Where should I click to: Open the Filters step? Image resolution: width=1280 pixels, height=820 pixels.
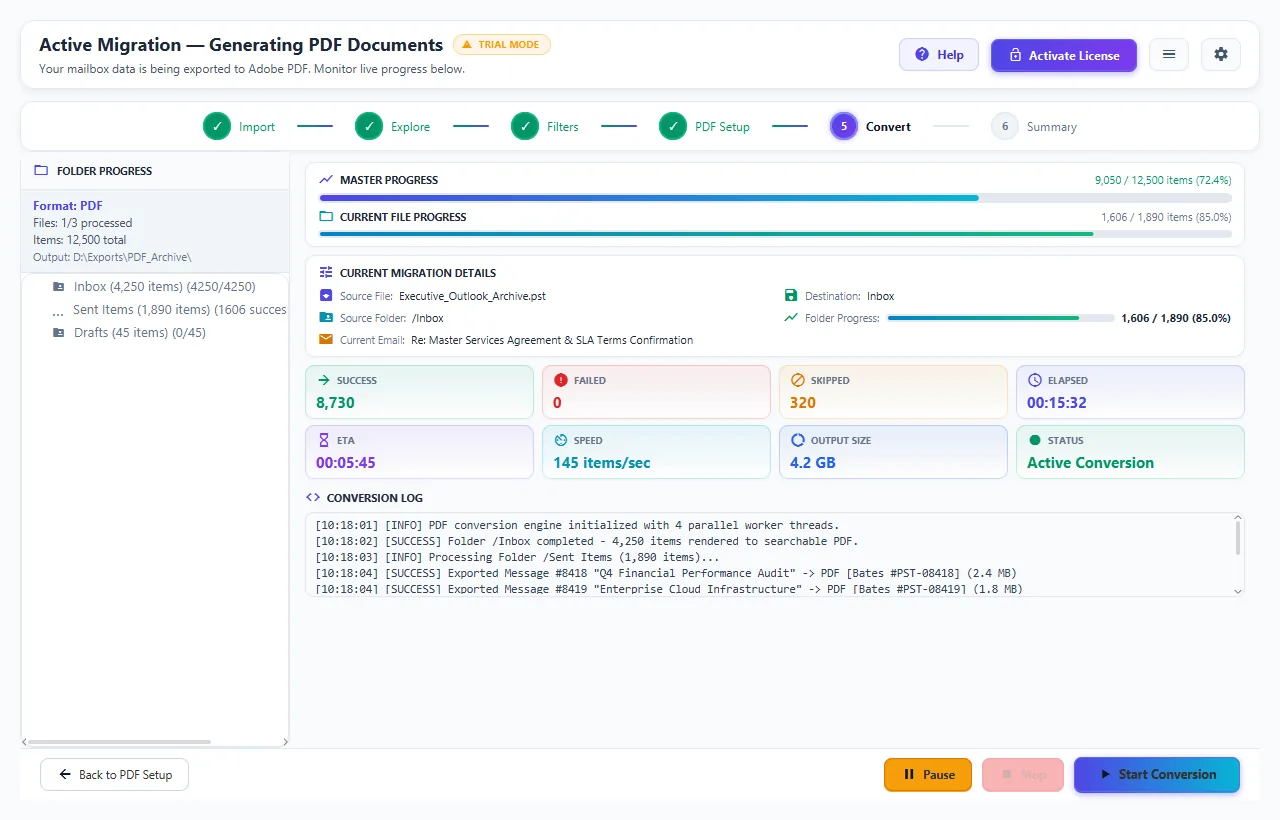pyautogui.click(x=545, y=127)
